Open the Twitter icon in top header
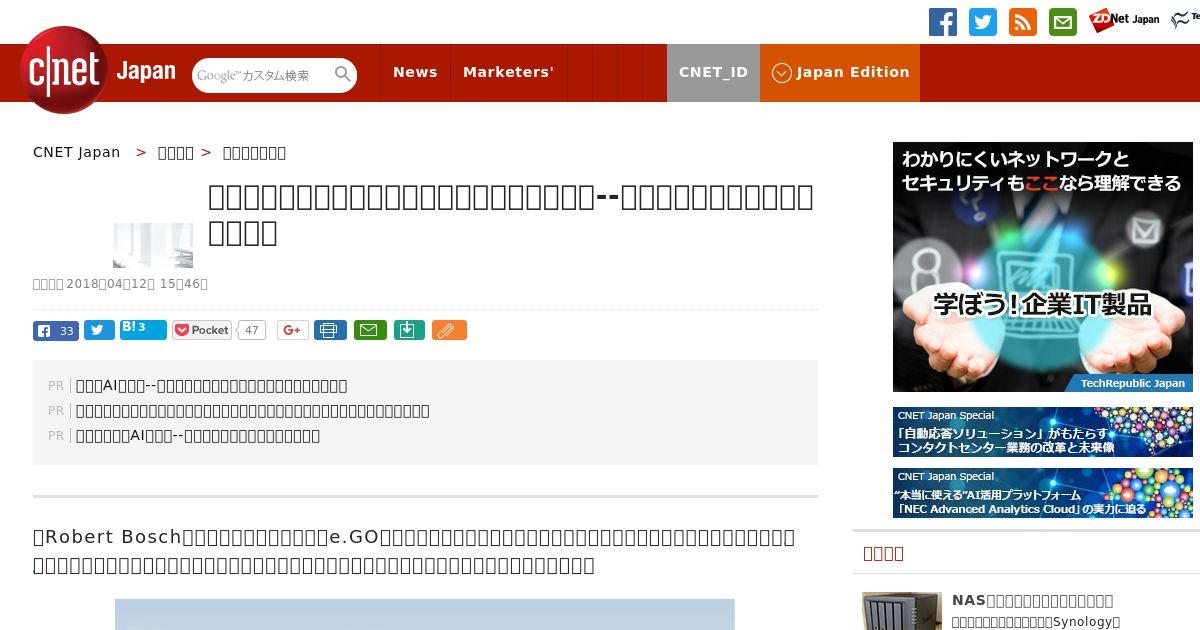The image size is (1200, 630). tap(983, 22)
